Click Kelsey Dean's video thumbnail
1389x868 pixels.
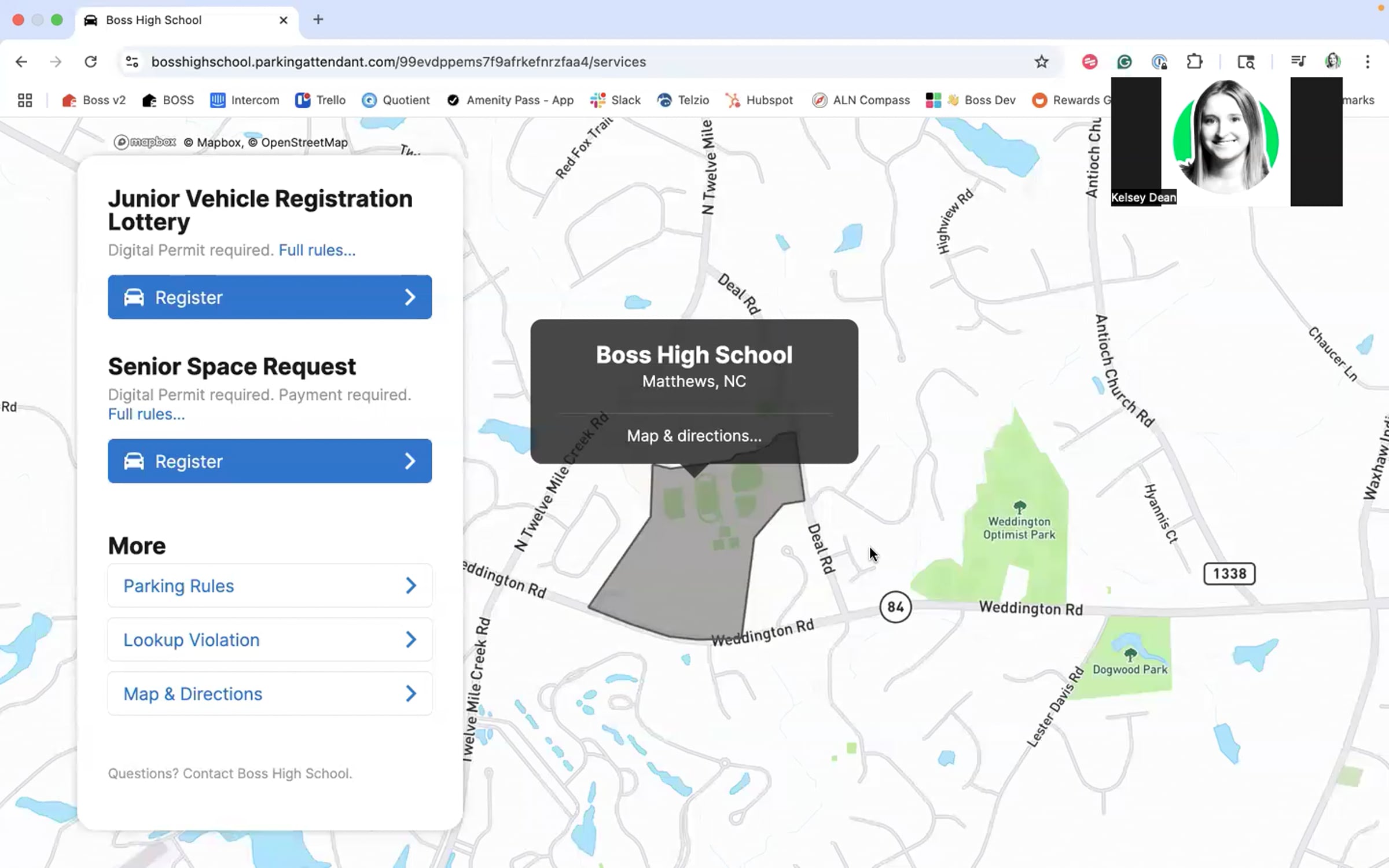coord(1226,141)
